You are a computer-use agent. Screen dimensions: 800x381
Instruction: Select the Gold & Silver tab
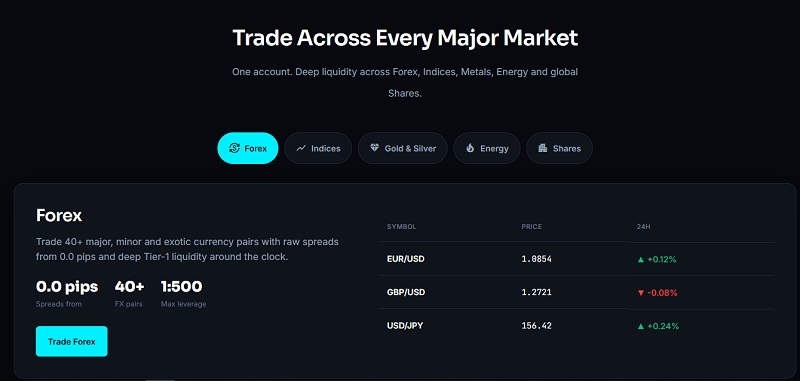tap(403, 148)
